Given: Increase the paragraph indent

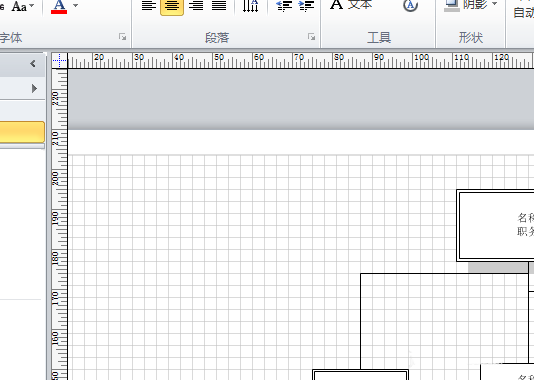Looking at the screenshot, I should (x=306, y=6).
